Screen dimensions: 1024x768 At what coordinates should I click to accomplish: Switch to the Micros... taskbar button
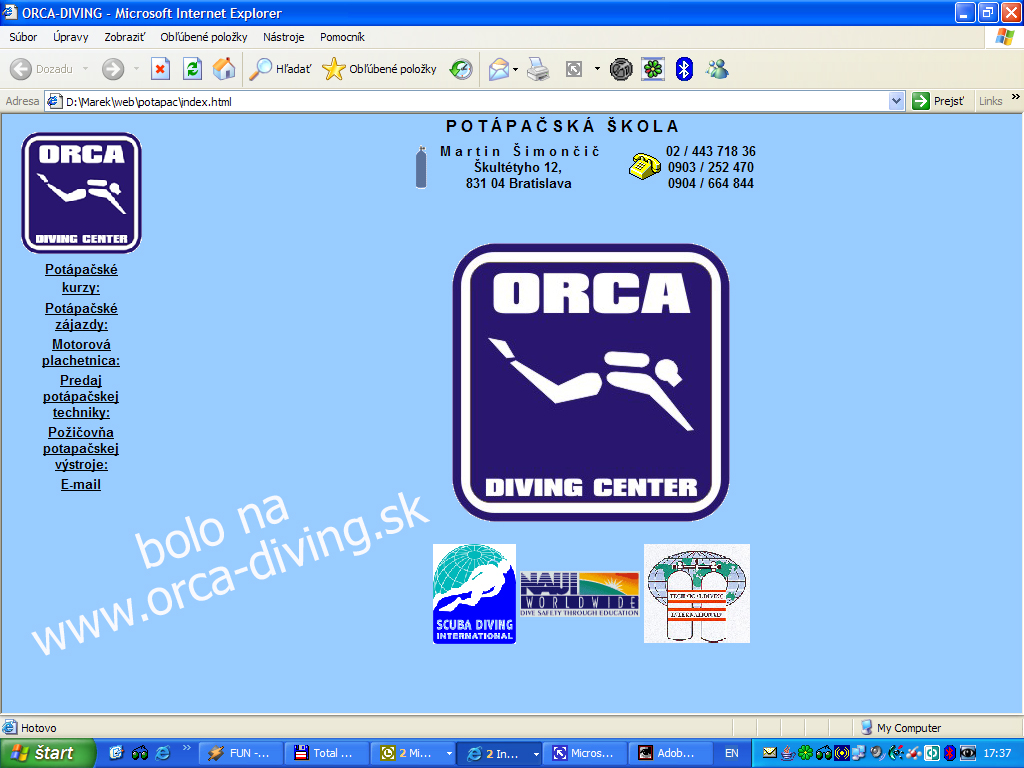click(x=586, y=753)
